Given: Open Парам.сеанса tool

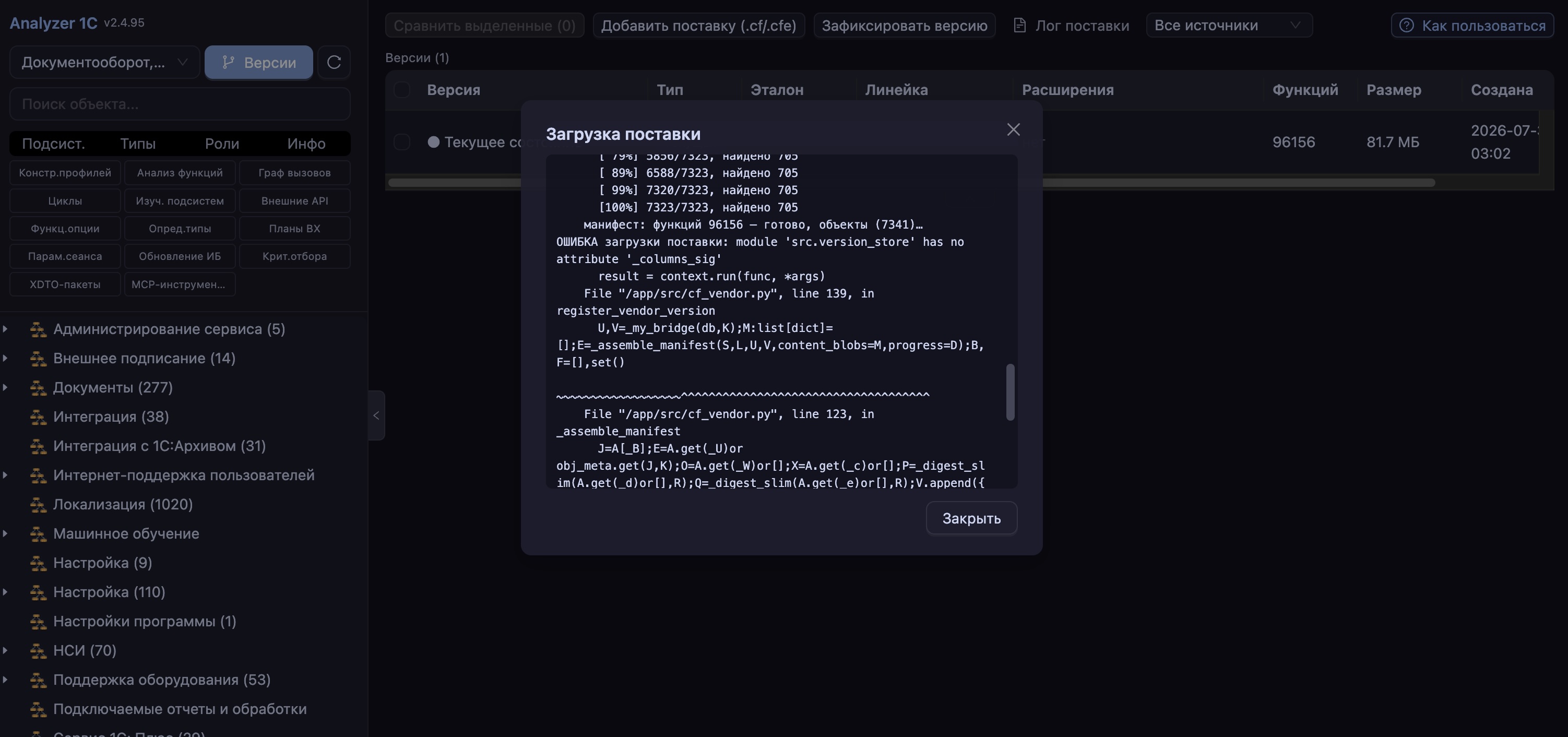Looking at the screenshot, I should [x=65, y=256].
